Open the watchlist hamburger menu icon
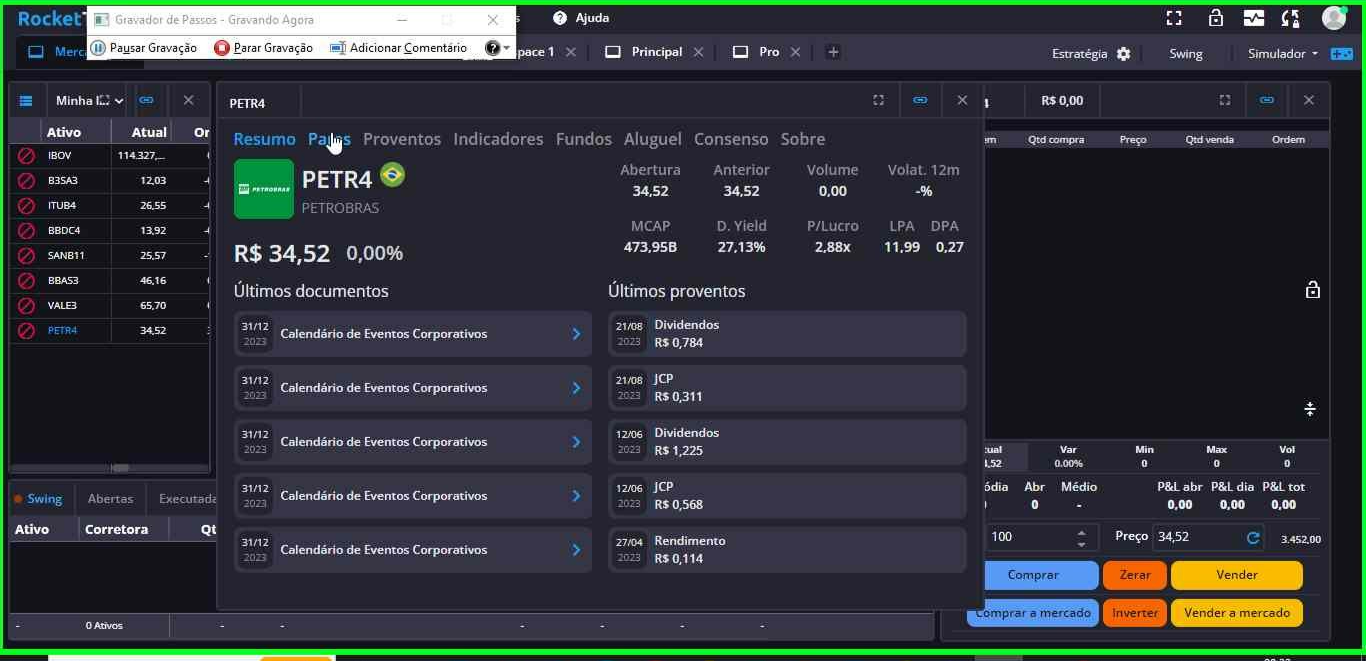 point(26,100)
